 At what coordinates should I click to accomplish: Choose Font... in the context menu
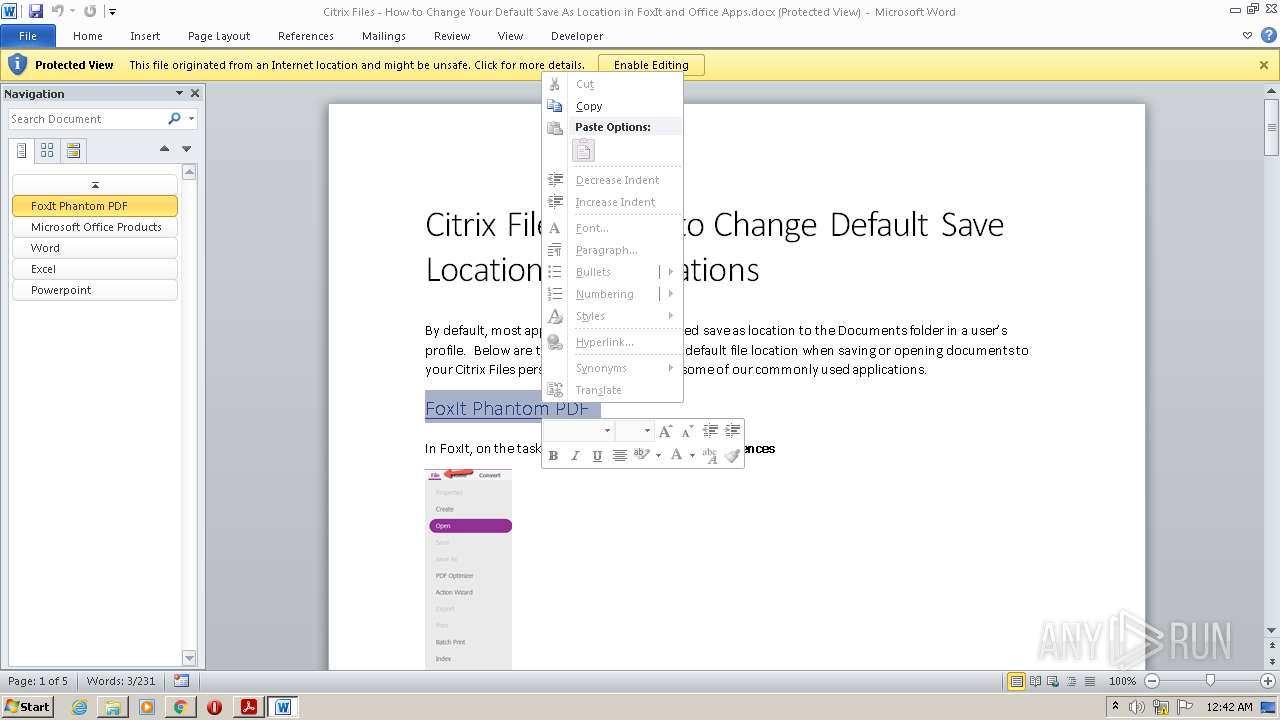pyautogui.click(x=612, y=228)
